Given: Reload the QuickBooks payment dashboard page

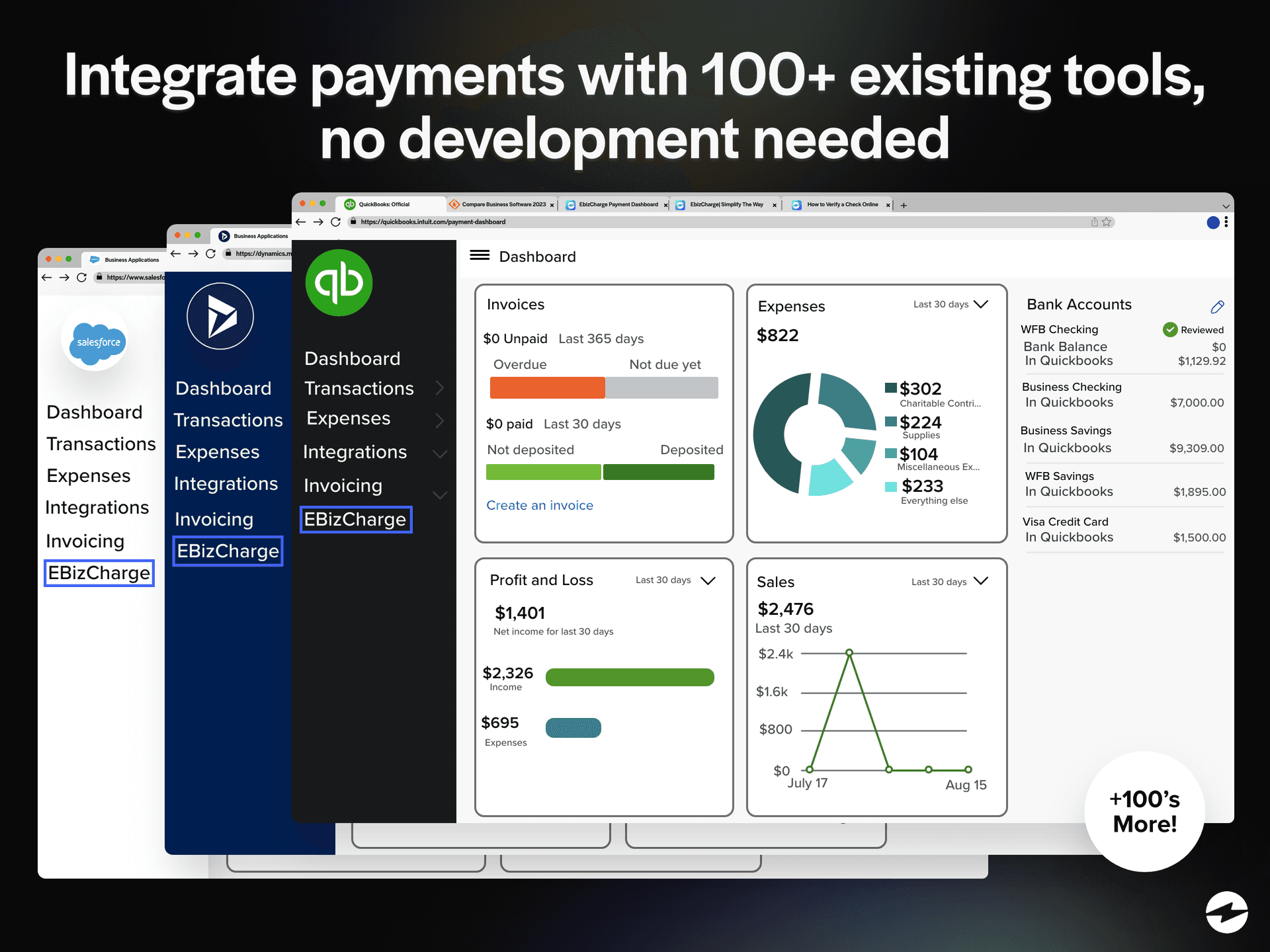Looking at the screenshot, I should pos(335,222).
